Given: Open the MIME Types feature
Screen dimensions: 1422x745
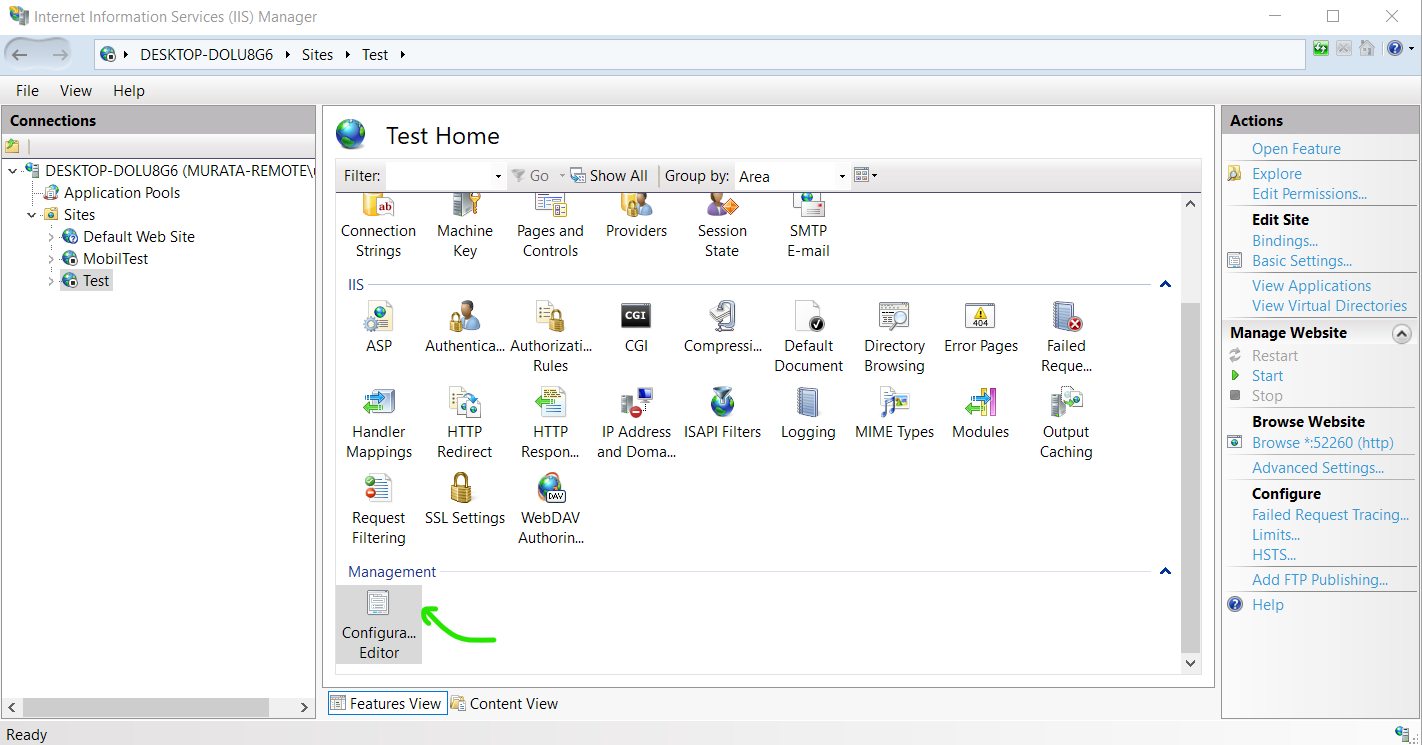Looking at the screenshot, I should point(894,413).
